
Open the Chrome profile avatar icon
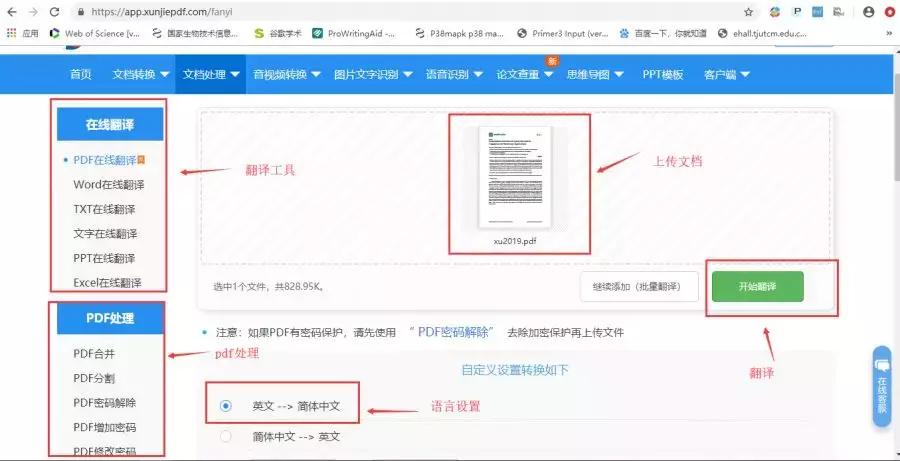point(868,11)
